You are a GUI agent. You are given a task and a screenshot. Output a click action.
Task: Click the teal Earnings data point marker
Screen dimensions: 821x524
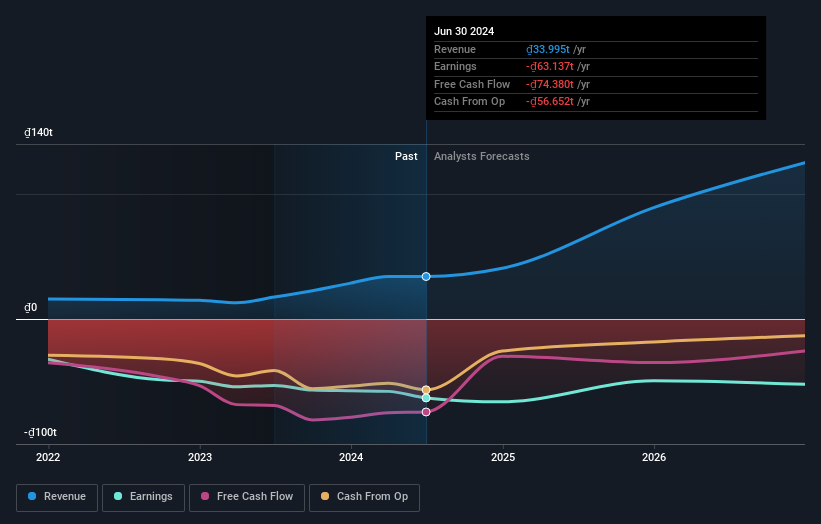tap(426, 398)
